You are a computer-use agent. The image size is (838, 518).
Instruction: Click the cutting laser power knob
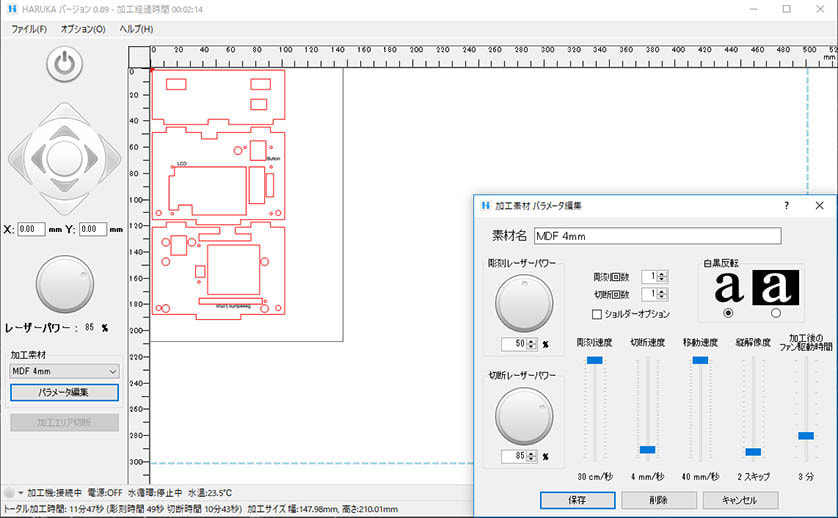(x=524, y=416)
